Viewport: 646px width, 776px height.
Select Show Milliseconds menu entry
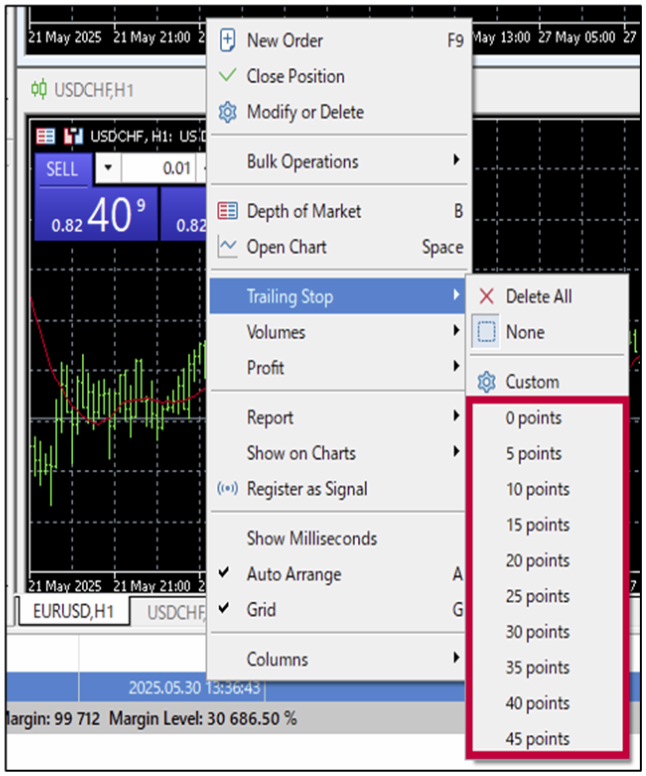311,538
